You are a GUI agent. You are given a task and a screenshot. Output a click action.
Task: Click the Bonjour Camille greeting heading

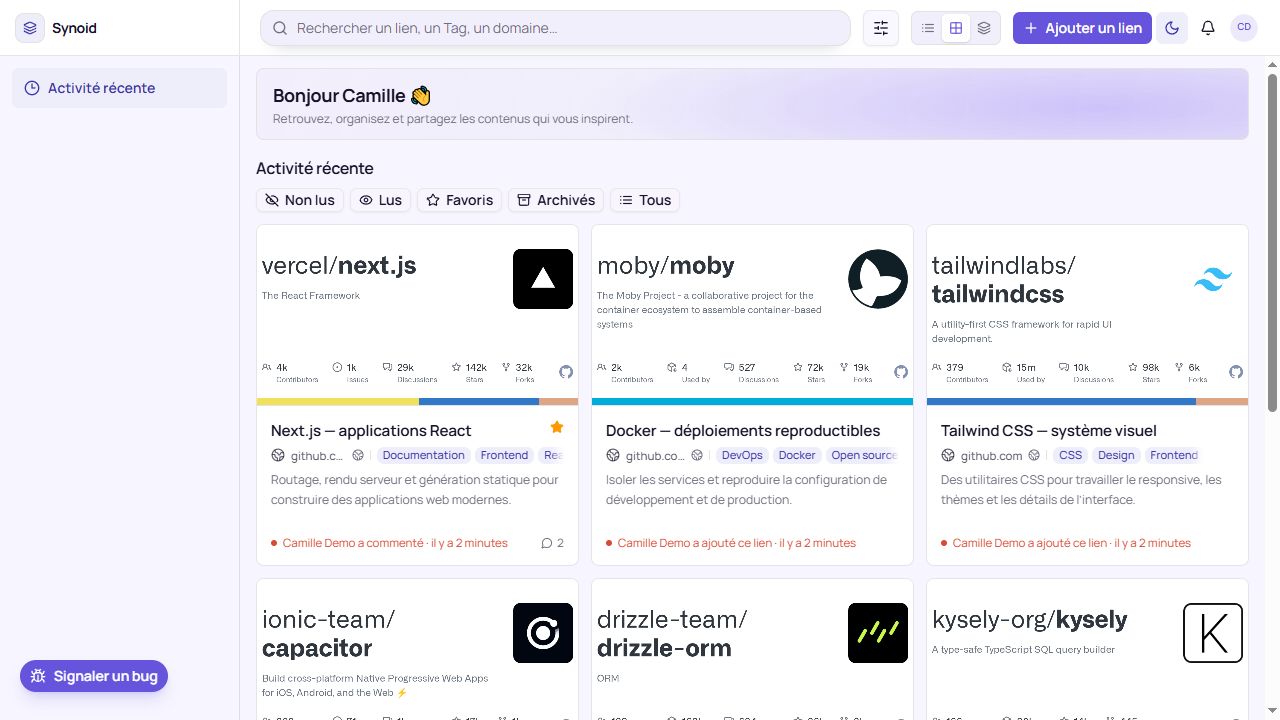click(352, 96)
